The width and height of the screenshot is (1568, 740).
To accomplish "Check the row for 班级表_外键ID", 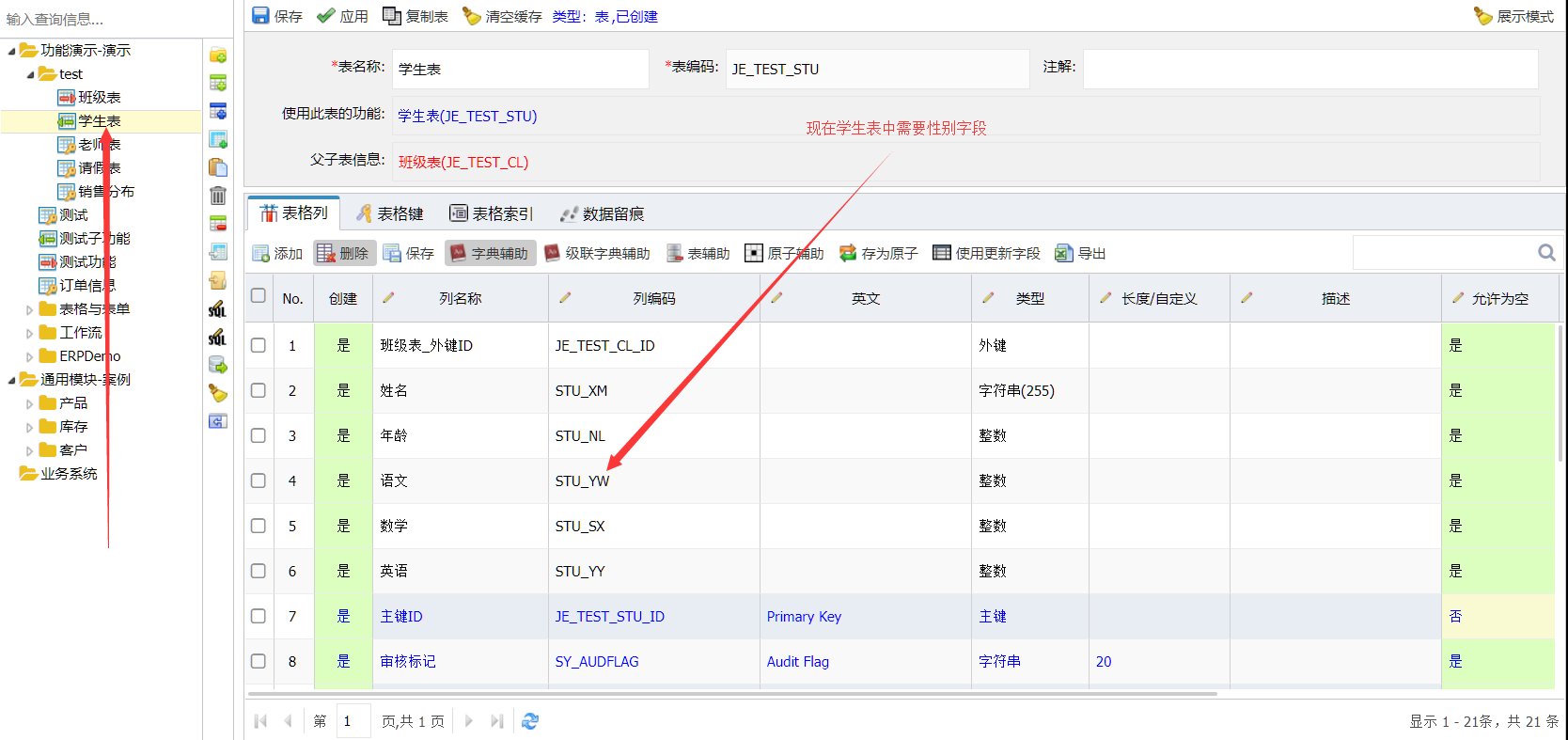I will pos(259,345).
